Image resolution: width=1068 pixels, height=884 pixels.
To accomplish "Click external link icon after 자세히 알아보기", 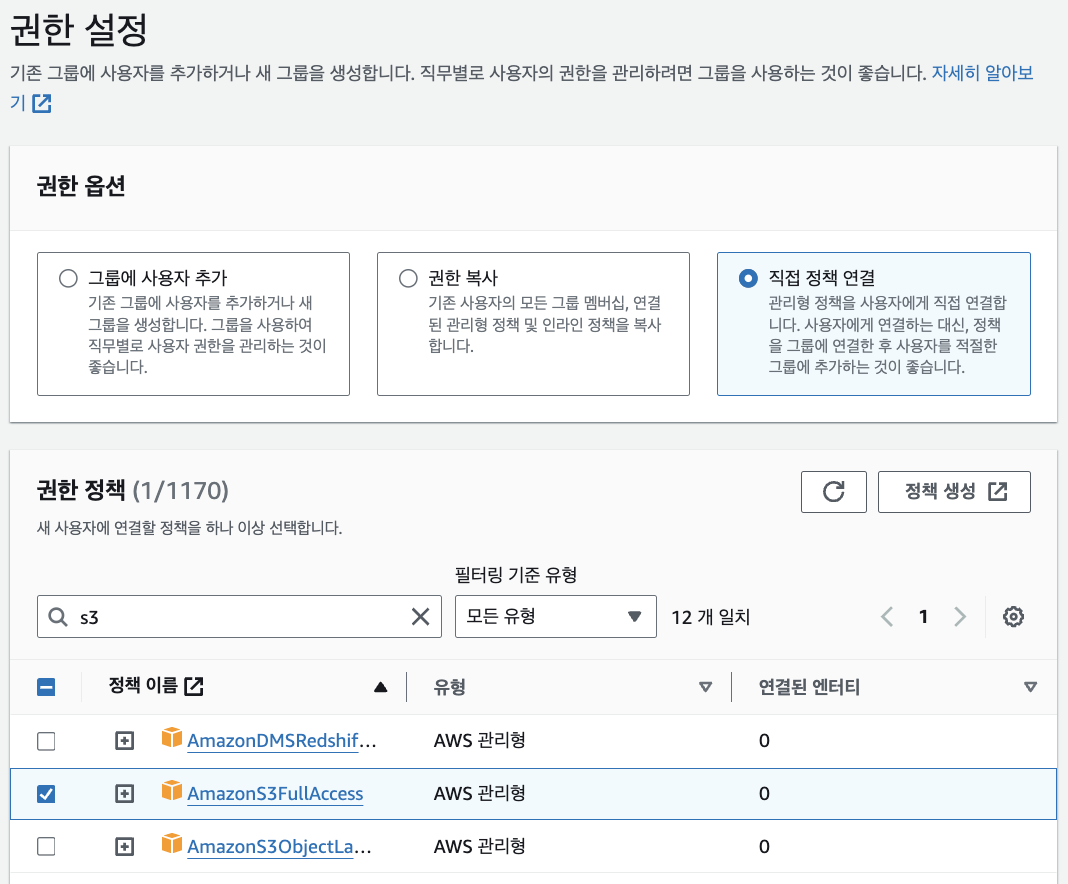I will (42, 104).
